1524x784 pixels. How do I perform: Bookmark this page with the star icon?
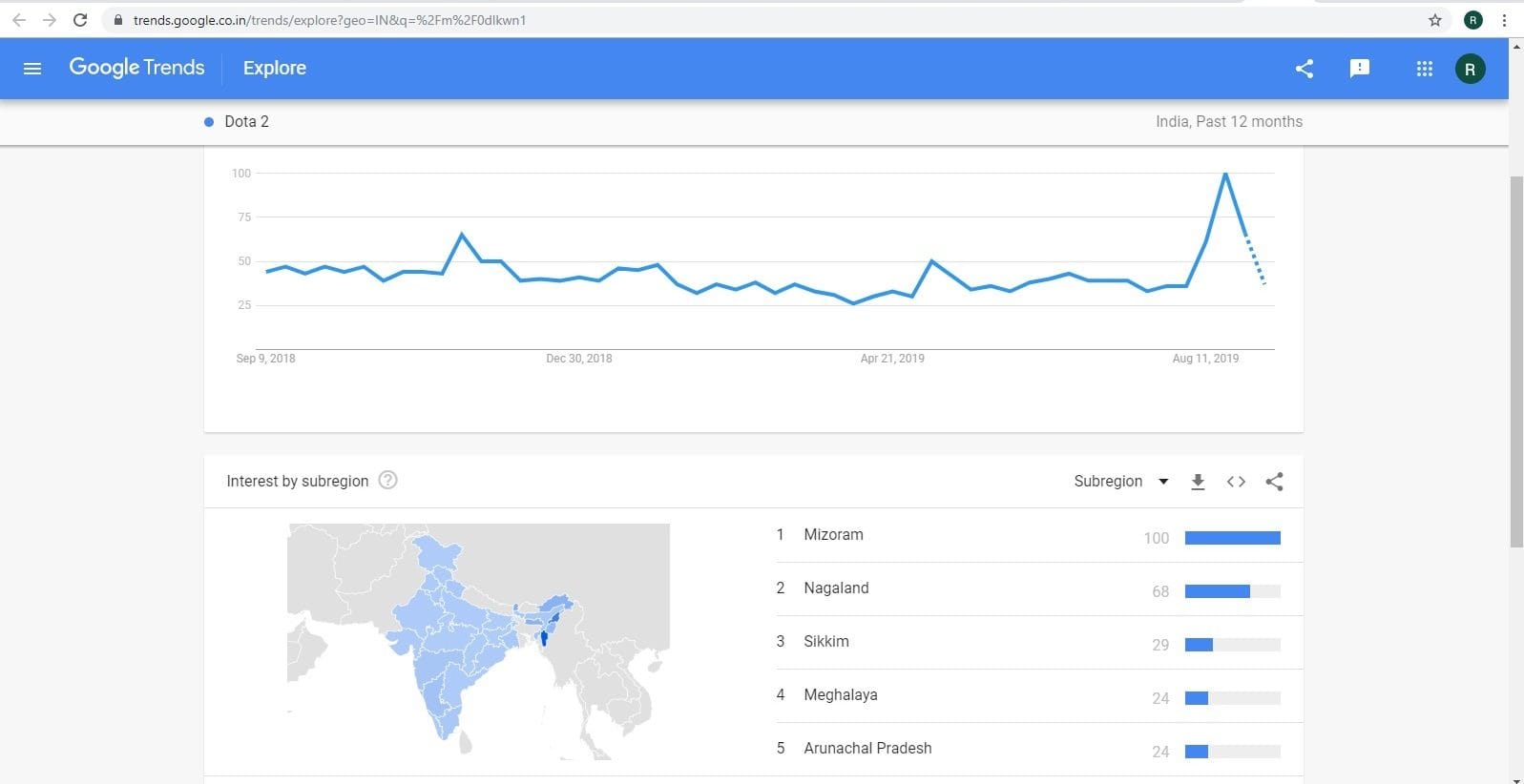coord(1434,20)
